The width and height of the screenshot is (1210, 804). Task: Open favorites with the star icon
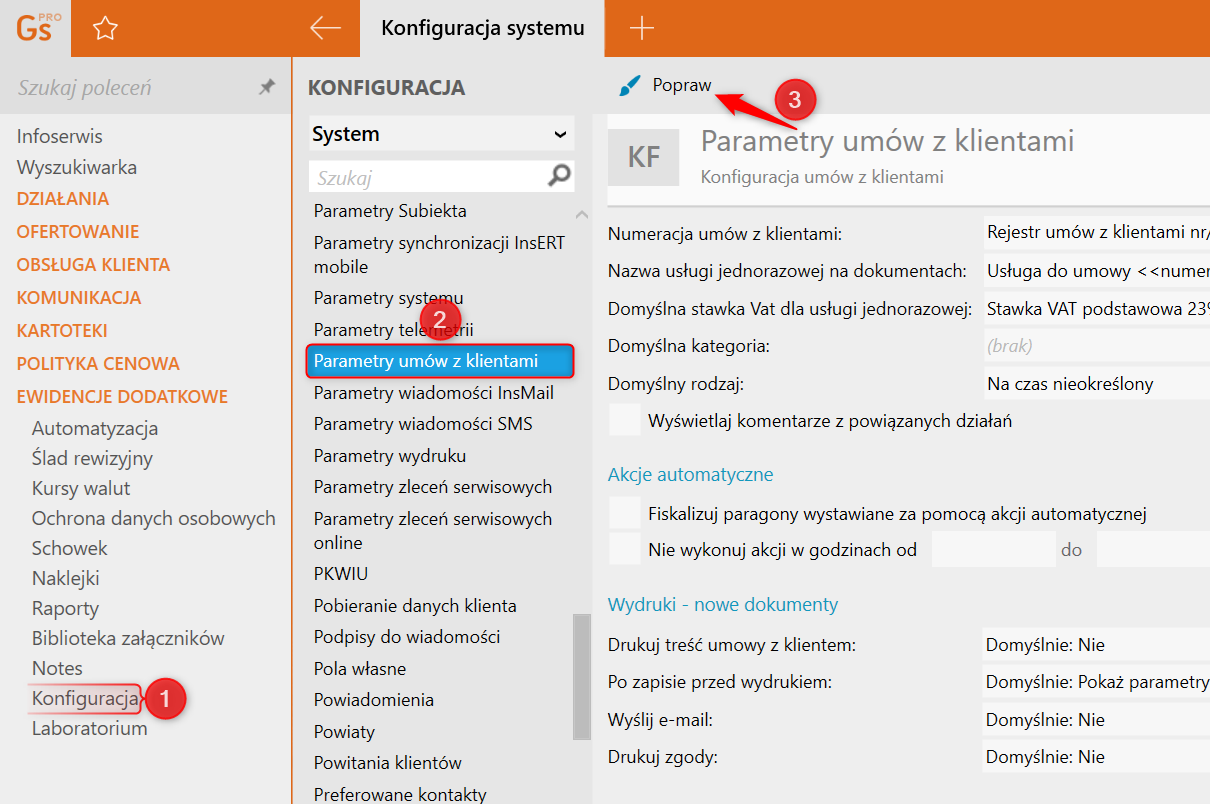[105, 29]
